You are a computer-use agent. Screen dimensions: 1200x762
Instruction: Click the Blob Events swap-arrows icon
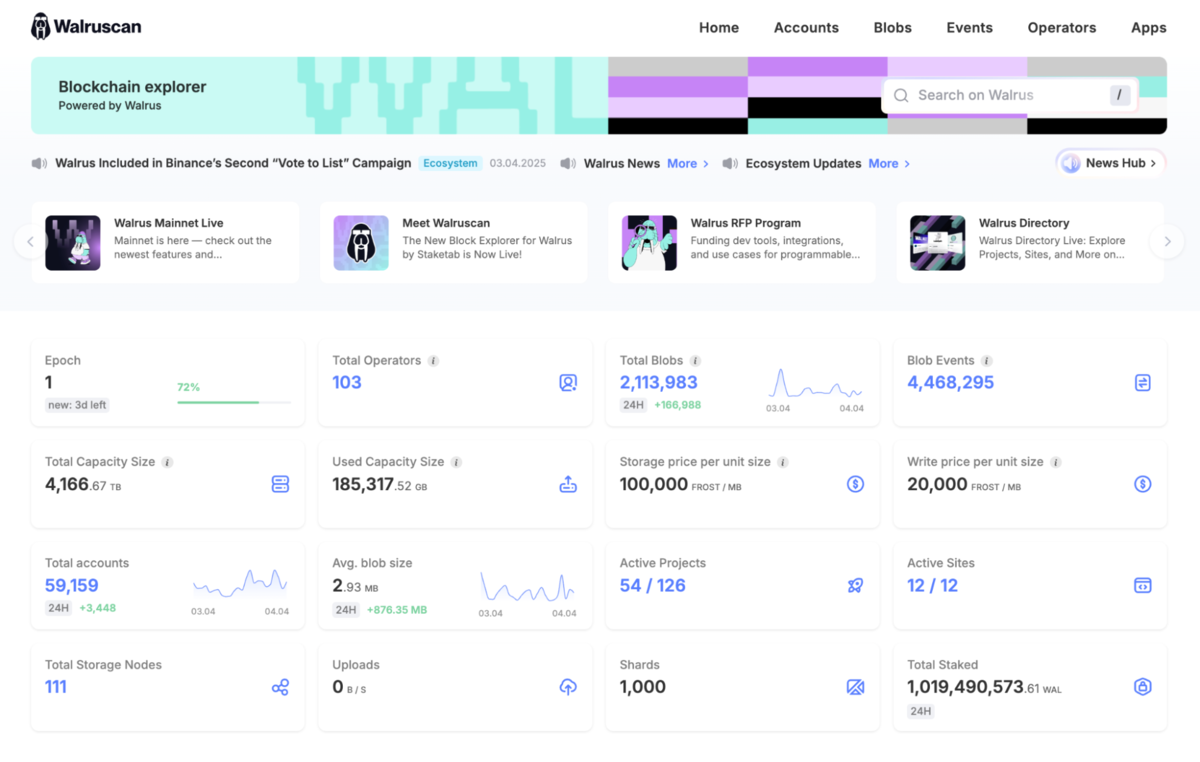tap(1143, 382)
